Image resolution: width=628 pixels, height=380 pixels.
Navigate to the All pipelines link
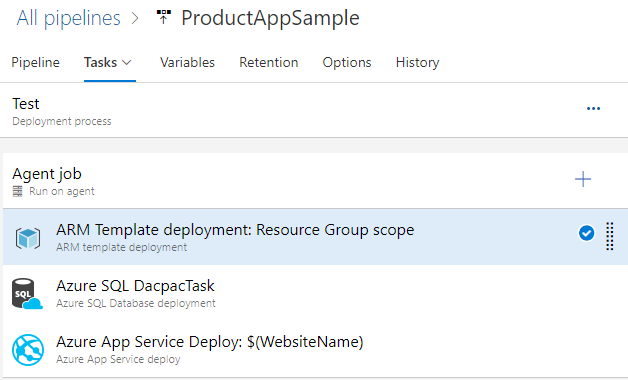68,18
